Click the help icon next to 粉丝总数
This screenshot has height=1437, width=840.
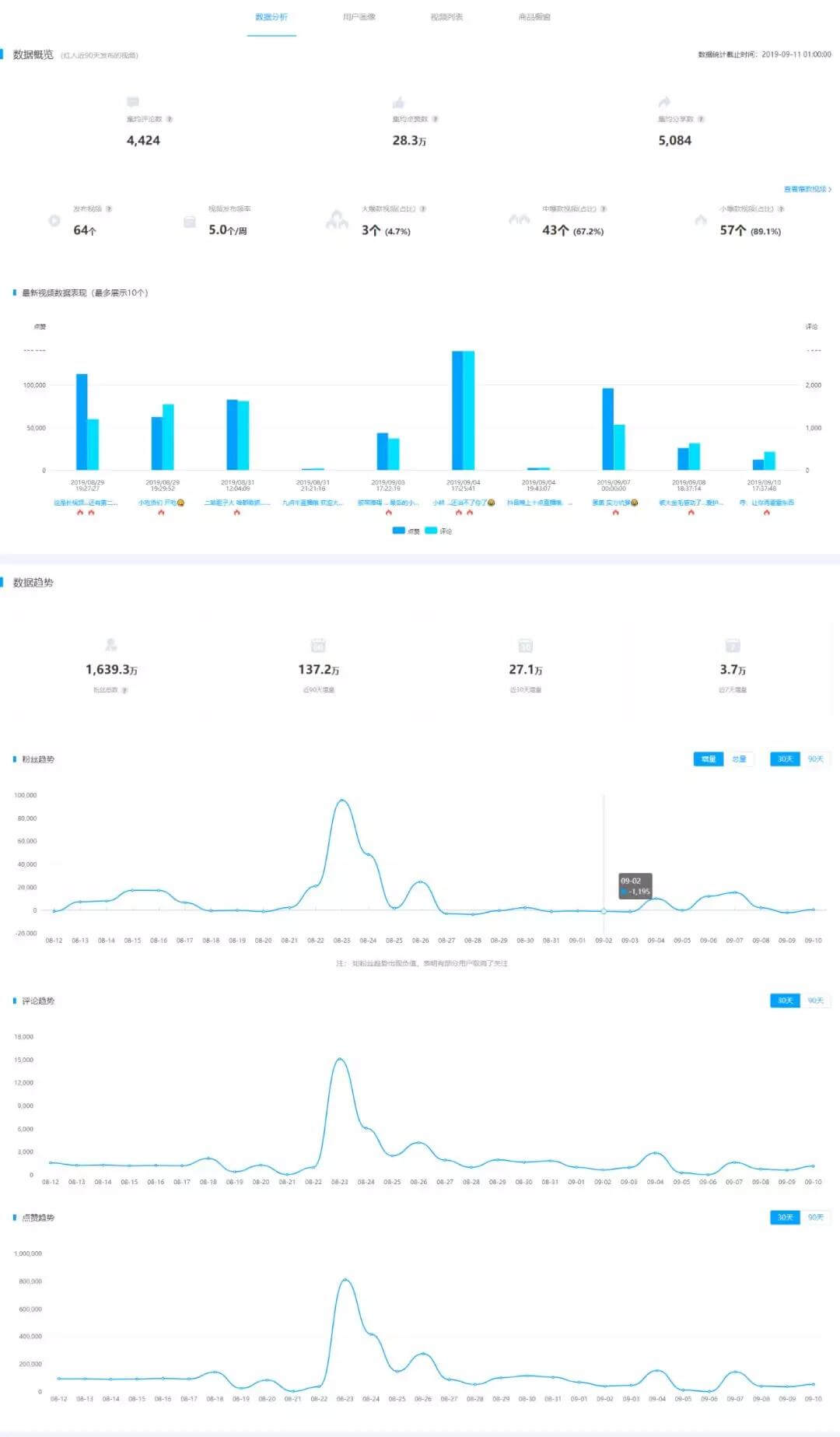click(x=124, y=690)
